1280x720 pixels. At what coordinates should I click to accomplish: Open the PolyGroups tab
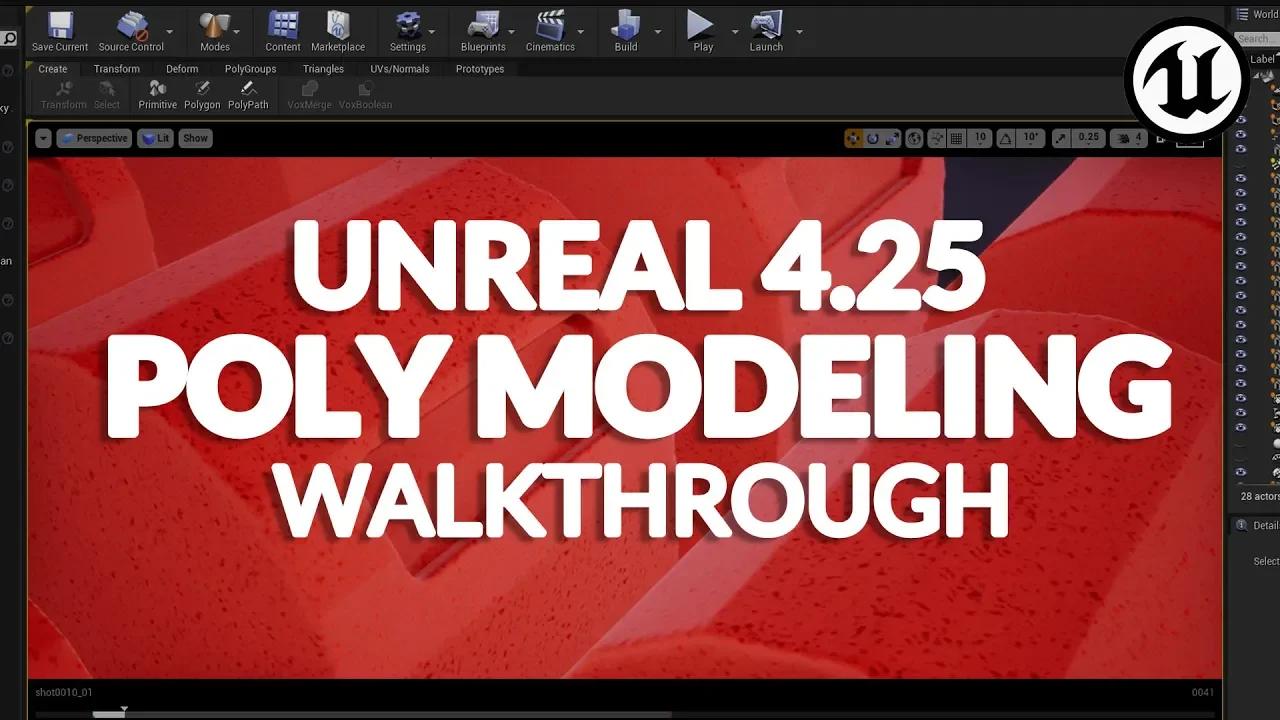click(250, 69)
